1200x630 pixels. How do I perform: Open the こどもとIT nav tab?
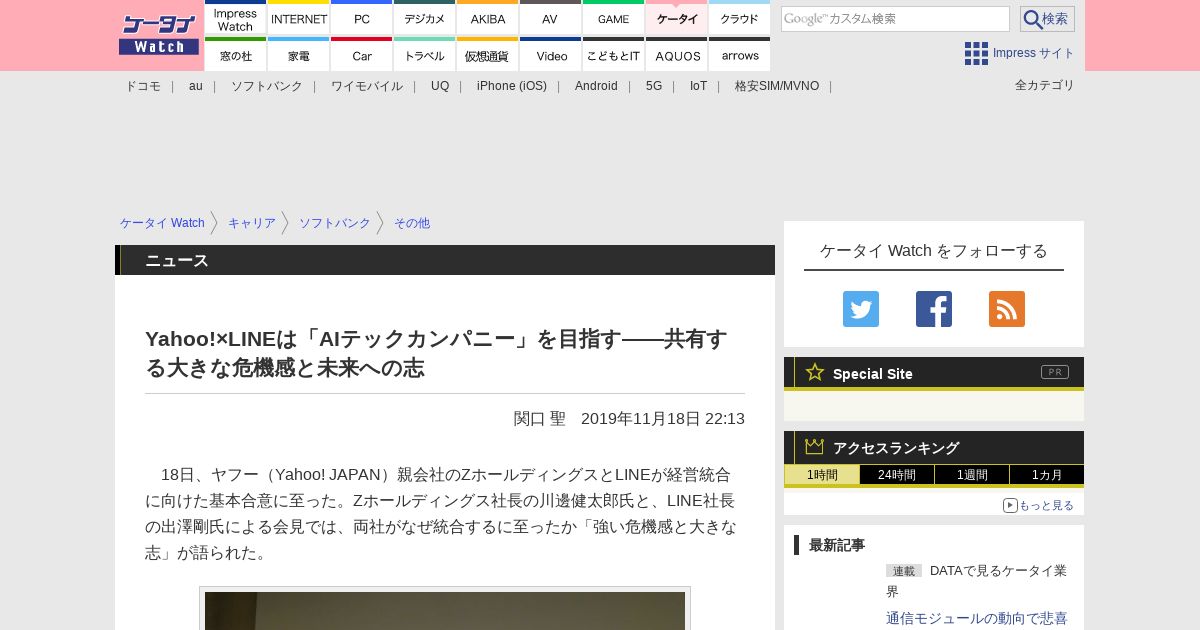click(613, 55)
